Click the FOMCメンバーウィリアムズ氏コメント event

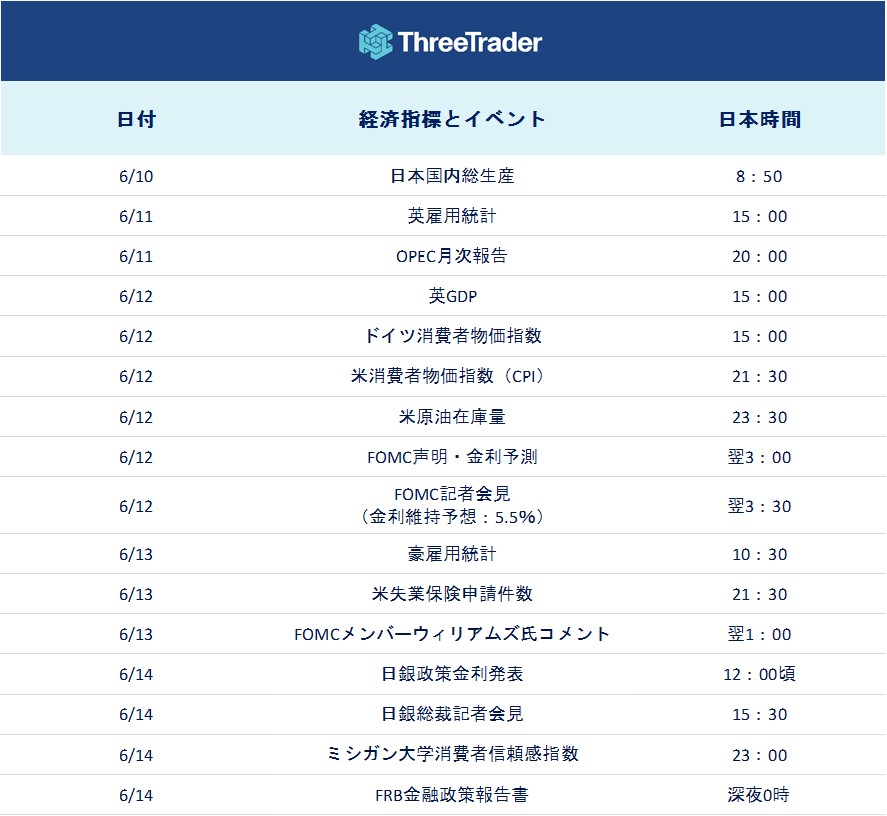point(452,634)
